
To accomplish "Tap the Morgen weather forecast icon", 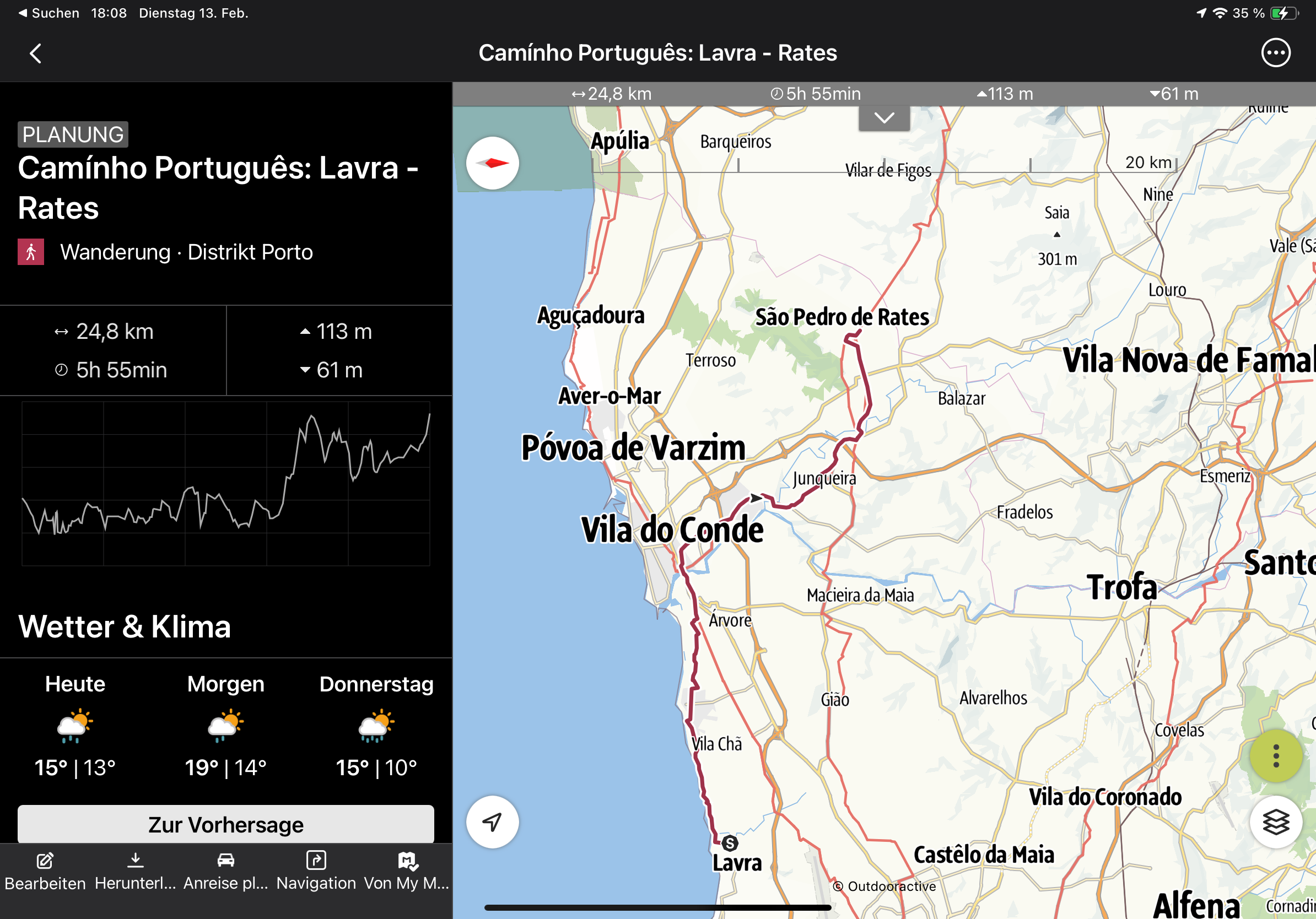I will [x=226, y=726].
